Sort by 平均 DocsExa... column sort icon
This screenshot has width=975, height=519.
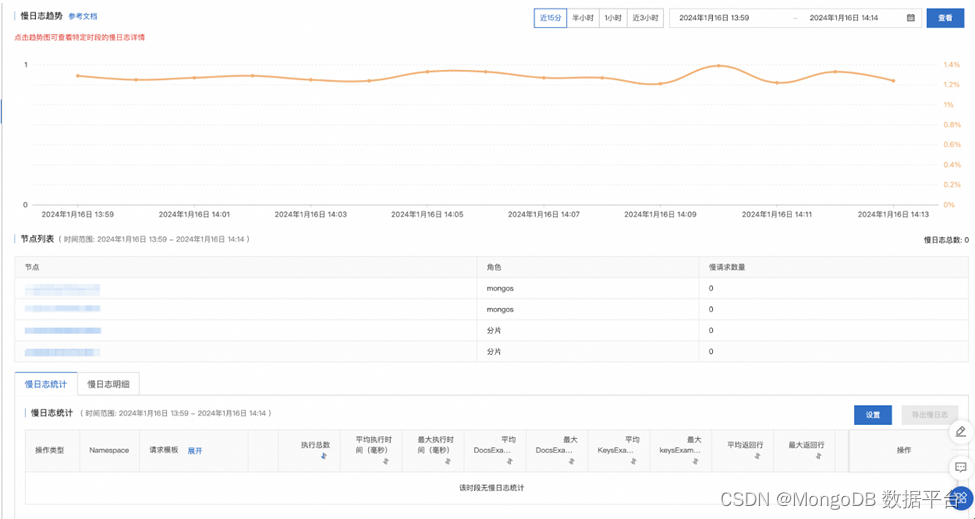(x=509, y=461)
